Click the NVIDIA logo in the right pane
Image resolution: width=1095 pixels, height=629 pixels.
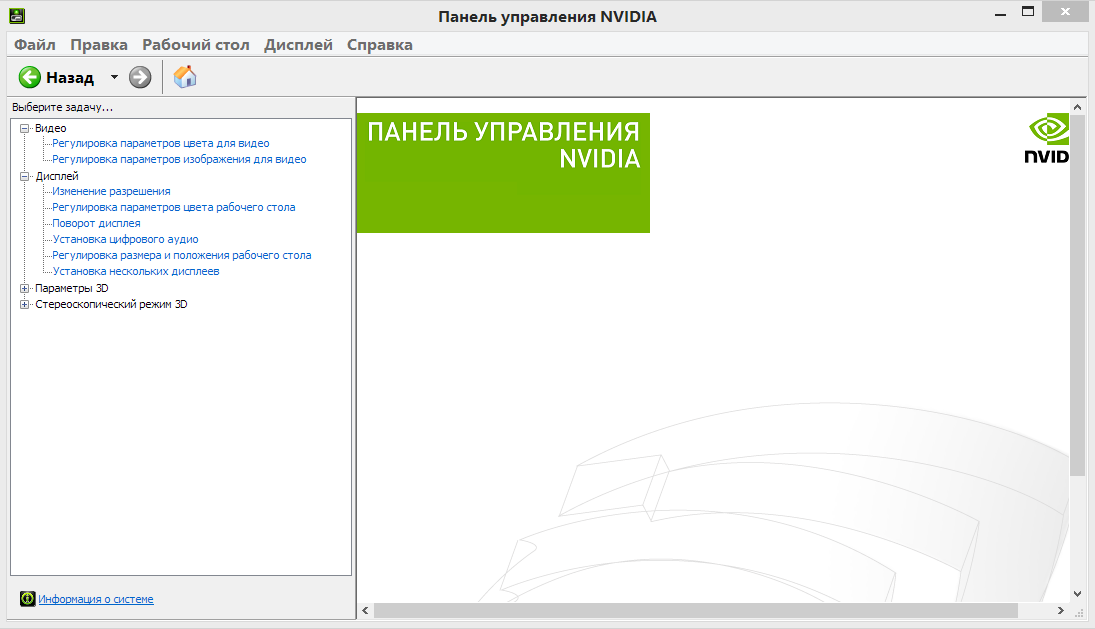[1047, 139]
